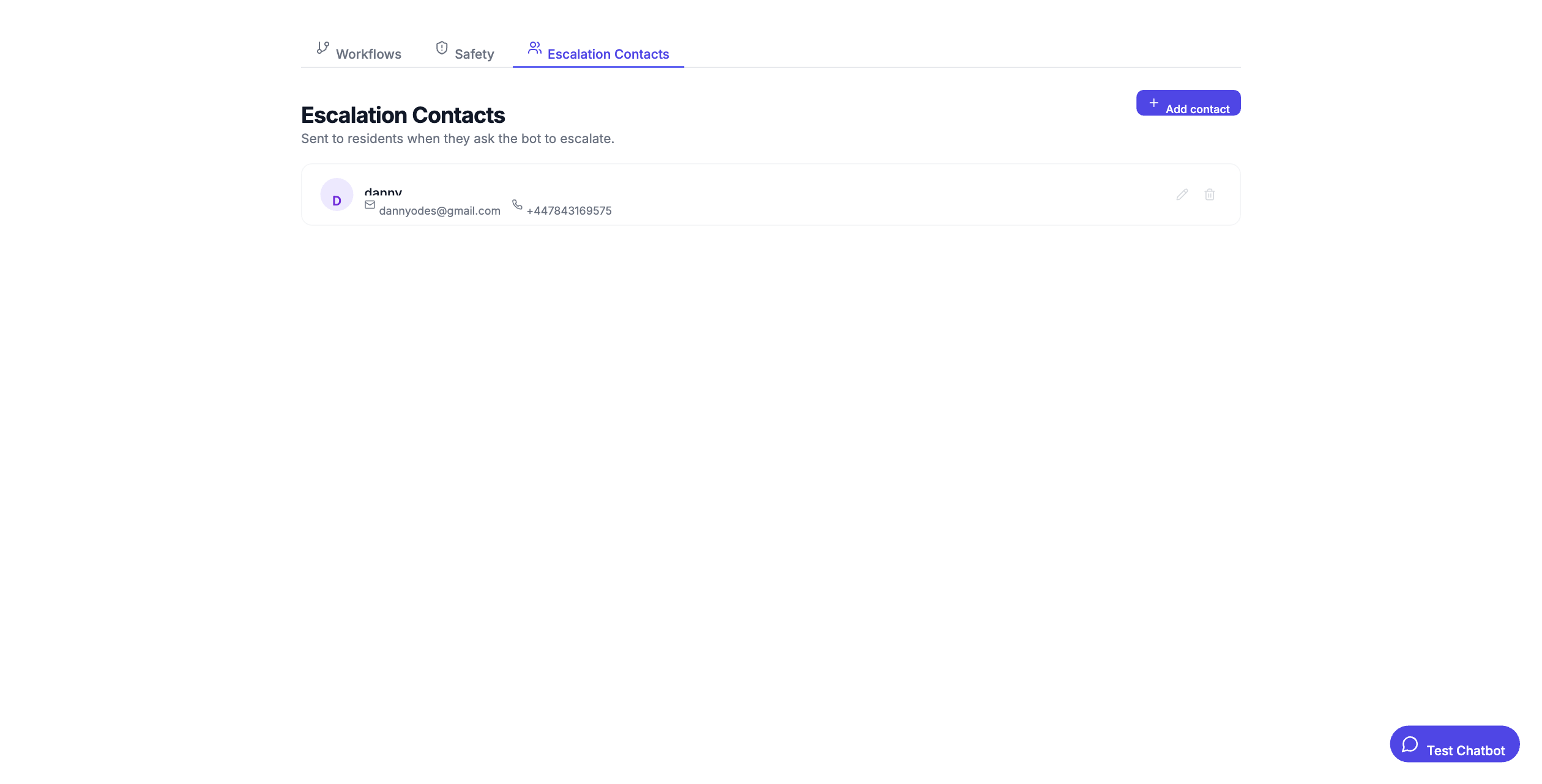
Task: Click the +447843169575 phone number
Action: [568, 211]
